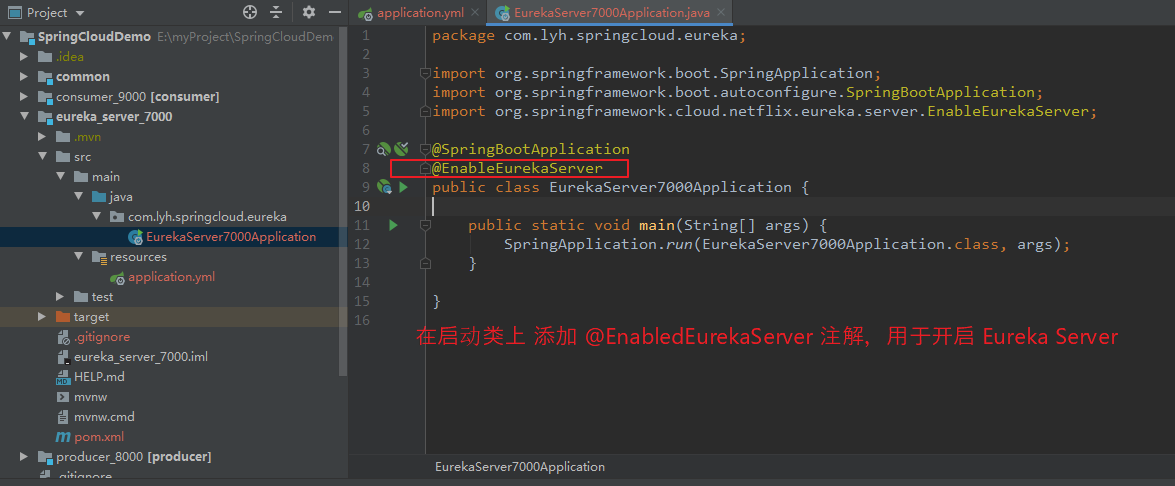Viewport: 1175px width, 486px height.
Task: Collapse eureka_server_7000 module
Action: [x=25, y=117]
